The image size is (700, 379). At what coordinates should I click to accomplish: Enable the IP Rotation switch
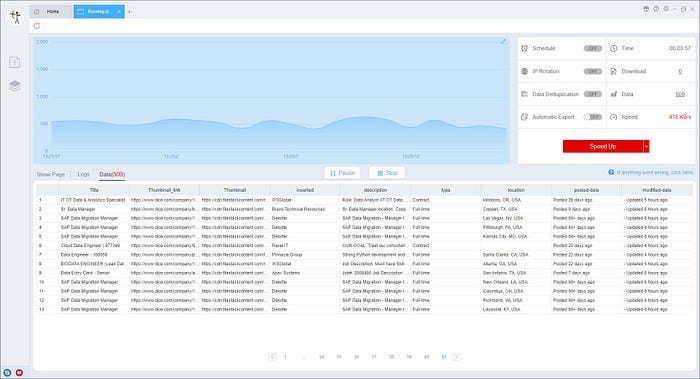(x=593, y=71)
